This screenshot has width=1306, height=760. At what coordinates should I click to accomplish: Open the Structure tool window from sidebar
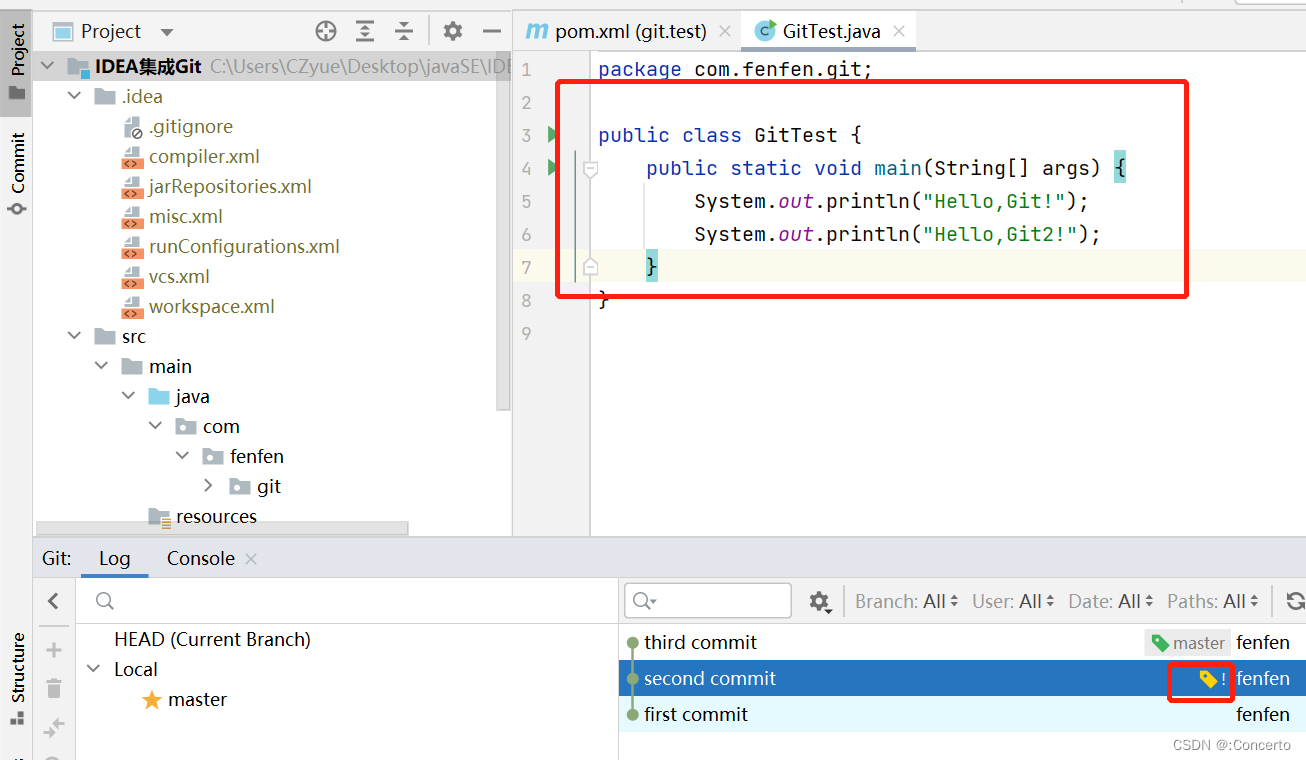coord(17,678)
